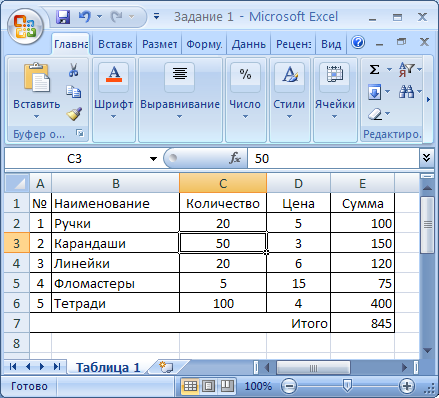Click the AutoSum sigma icon
This screenshot has height=398, width=439.
click(374, 70)
